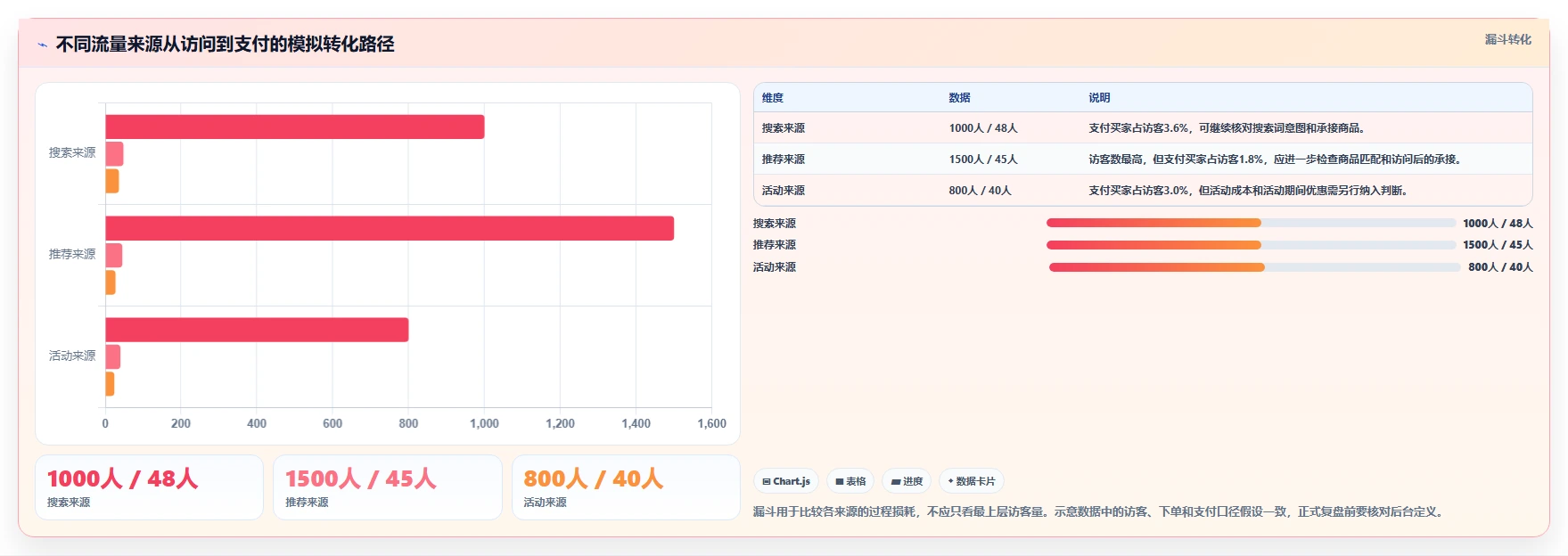Click the footer note starting 漏斗用于比较
The height and width of the screenshot is (556, 1568).
pyautogui.click(x=1101, y=512)
